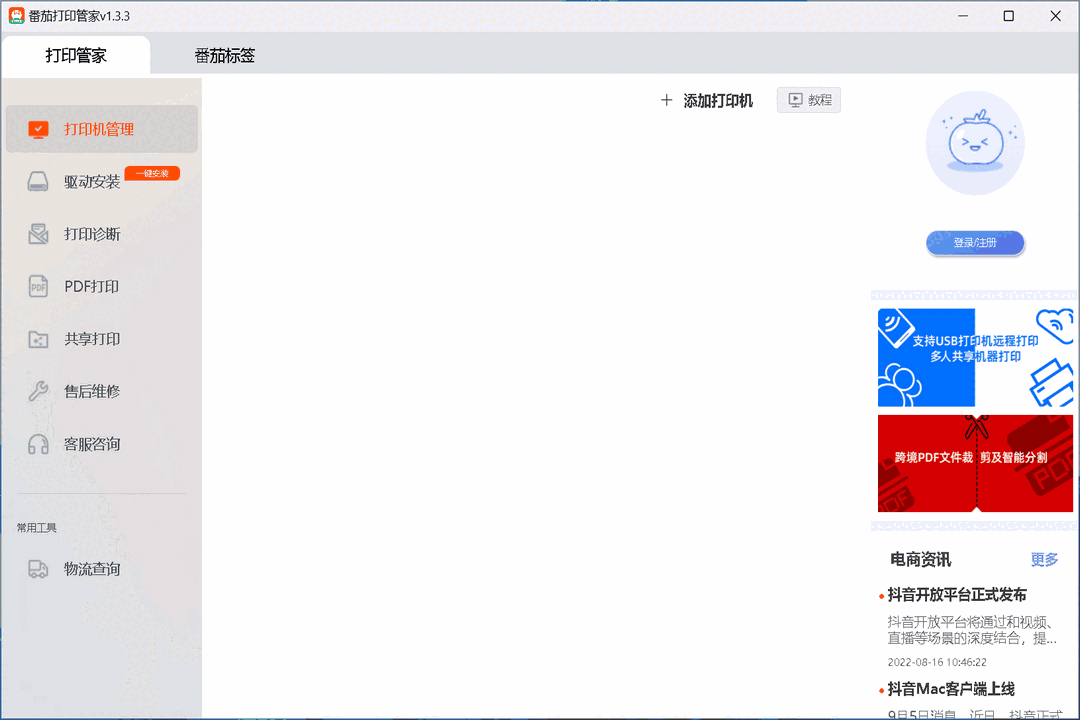Switch to the 打印管家 tab
Viewport: 1080px width, 720px height.
pyautogui.click(x=75, y=55)
